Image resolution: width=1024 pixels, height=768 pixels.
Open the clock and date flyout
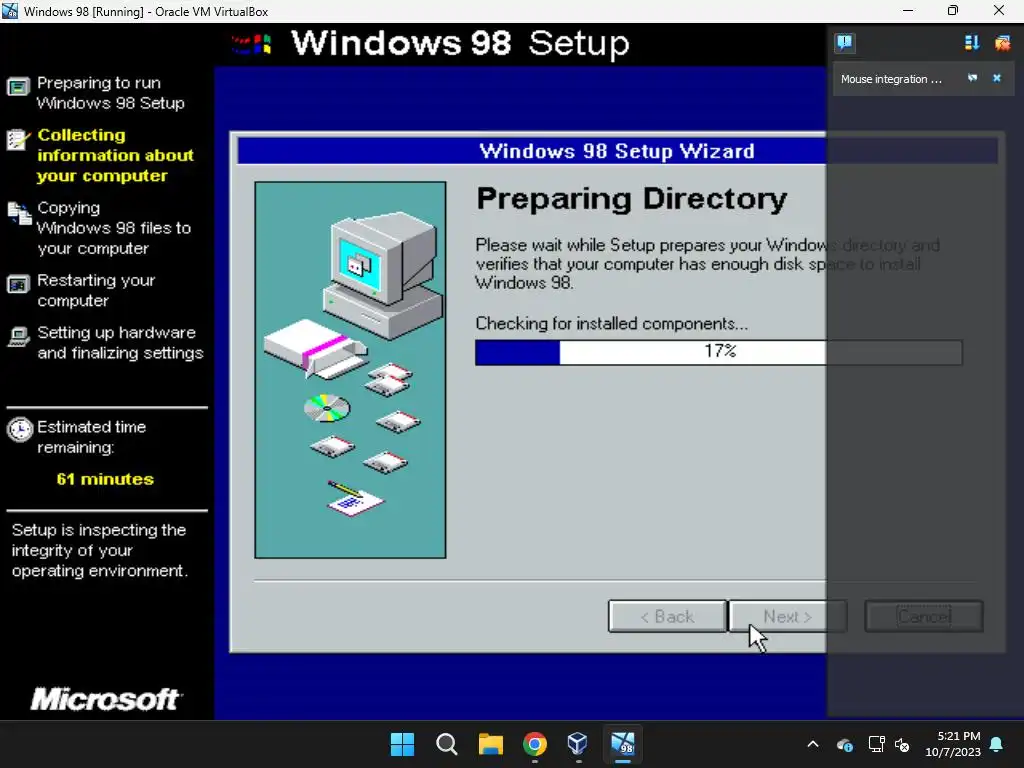[x=953, y=744]
